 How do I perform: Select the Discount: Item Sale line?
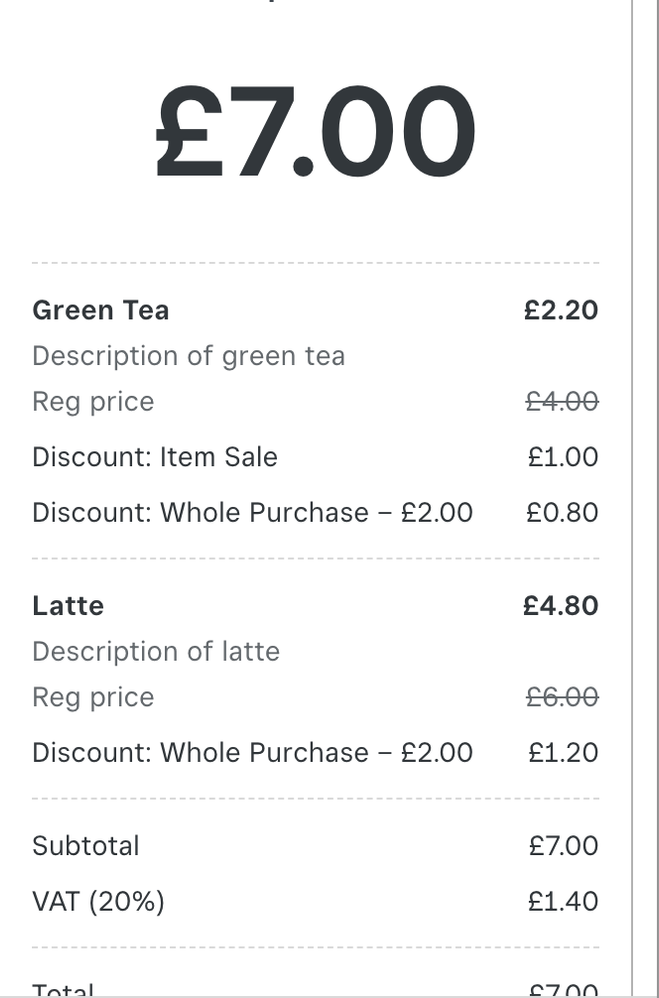coord(155,457)
